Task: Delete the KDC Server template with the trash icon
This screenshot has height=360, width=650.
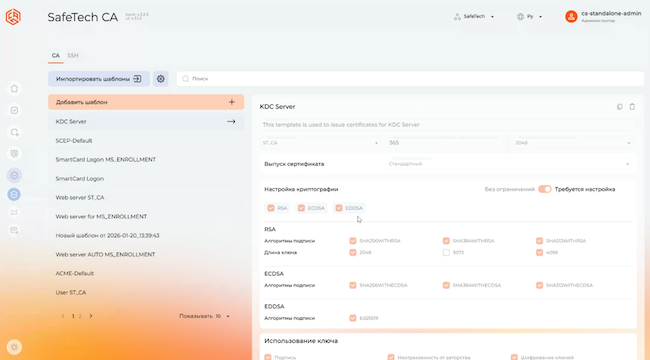Action: [632, 107]
